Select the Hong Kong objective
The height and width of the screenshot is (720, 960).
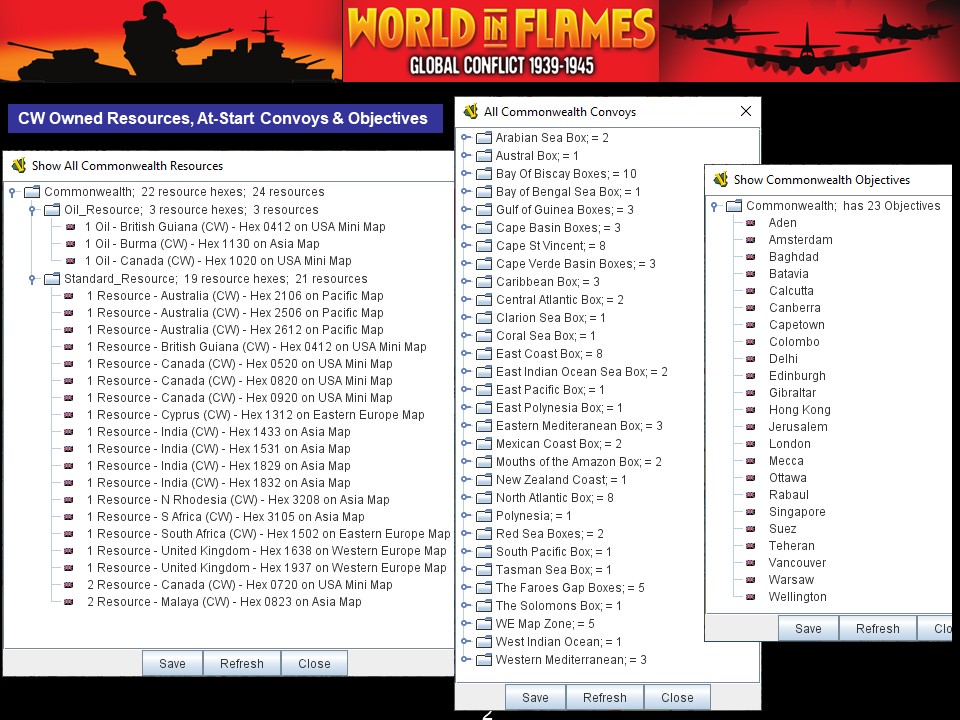[800, 410]
